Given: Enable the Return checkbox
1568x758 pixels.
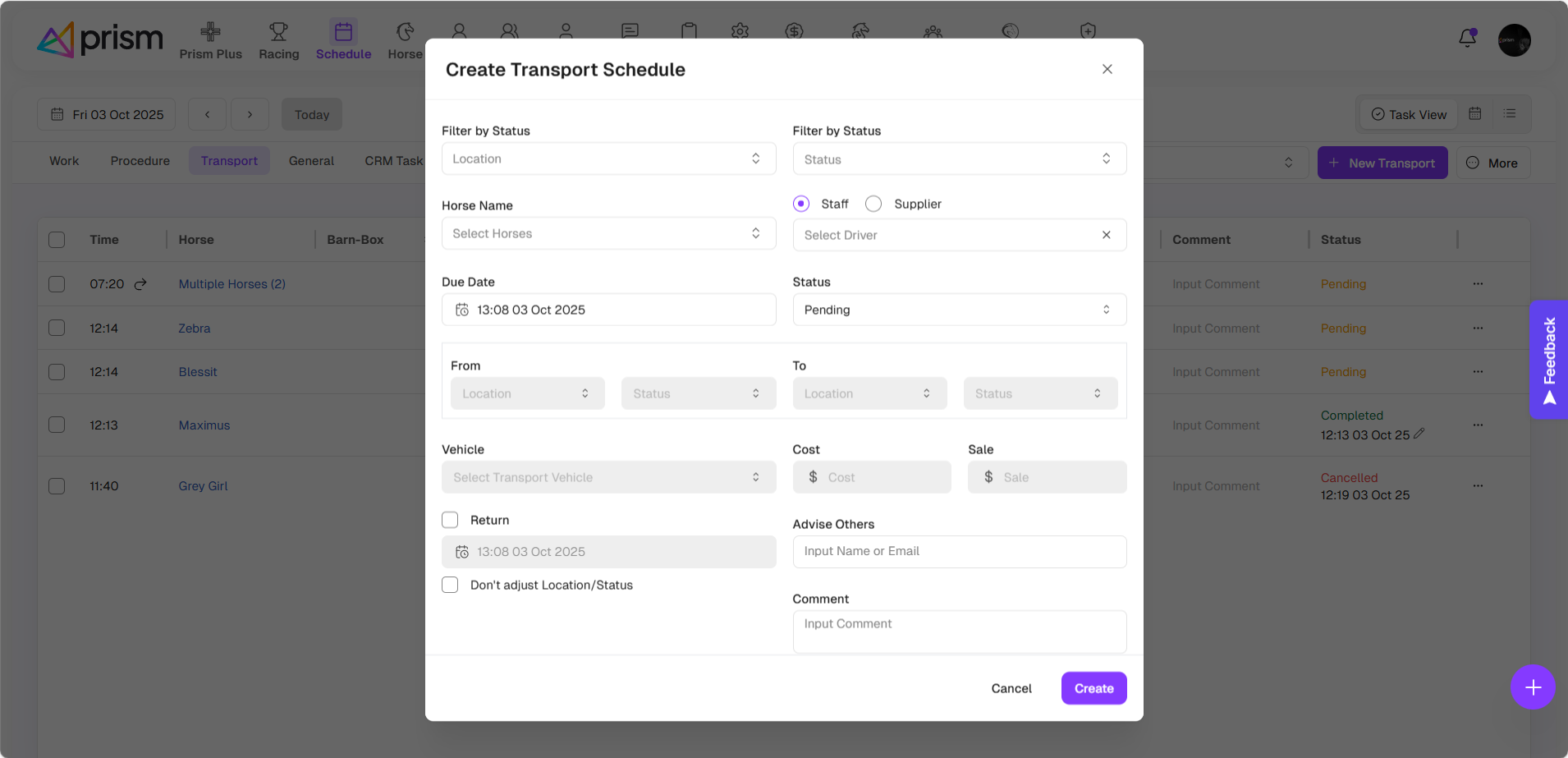Looking at the screenshot, I should point(450,520).
